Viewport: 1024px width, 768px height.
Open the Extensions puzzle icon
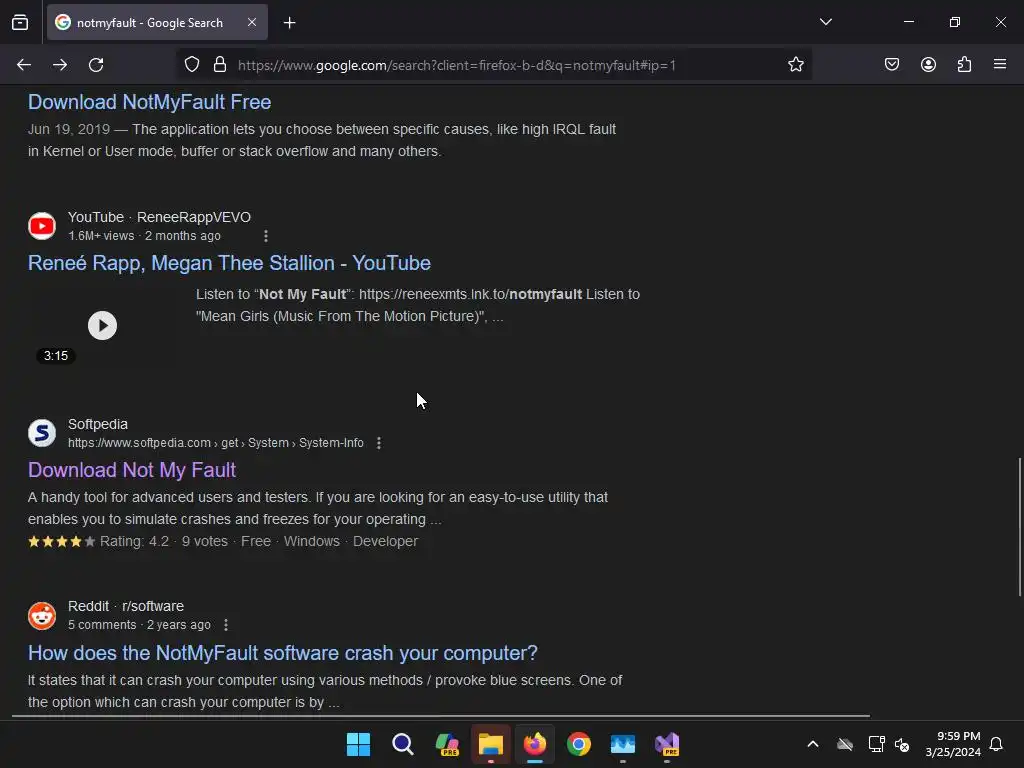964,65
